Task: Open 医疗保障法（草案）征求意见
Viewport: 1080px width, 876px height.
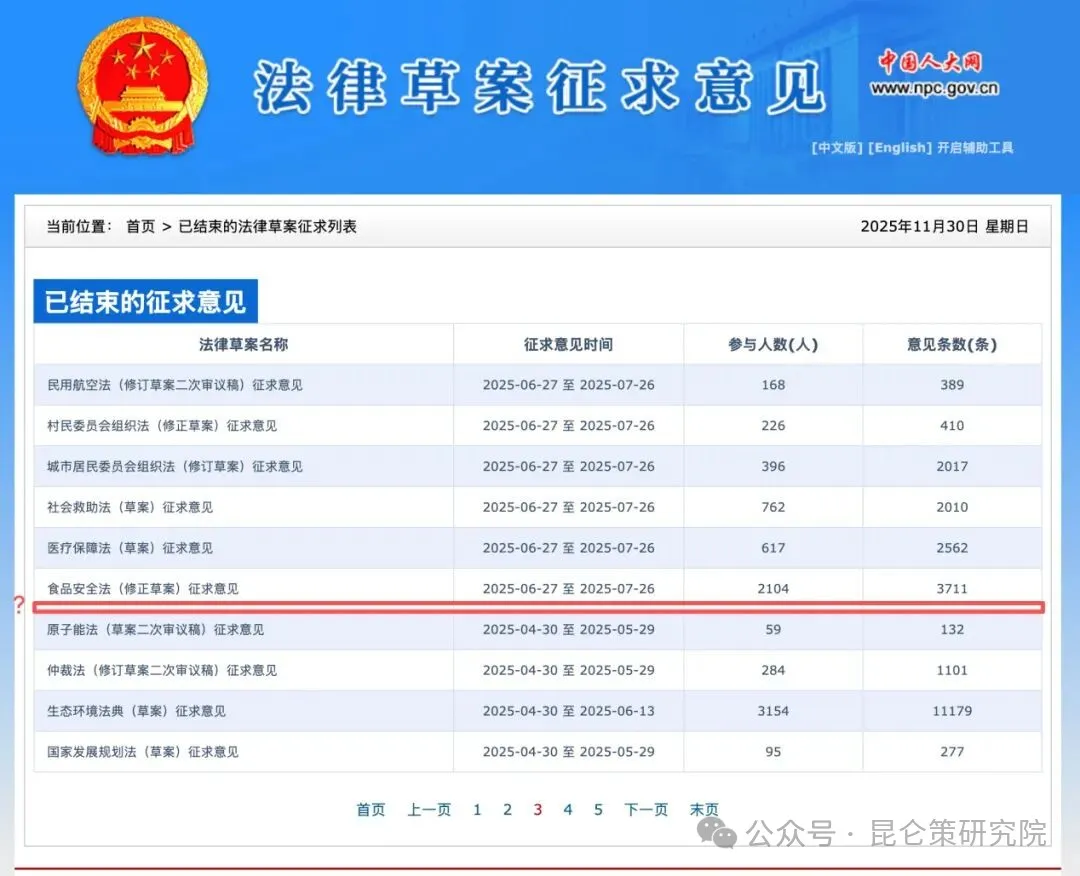Action: [x=130, y=548]
